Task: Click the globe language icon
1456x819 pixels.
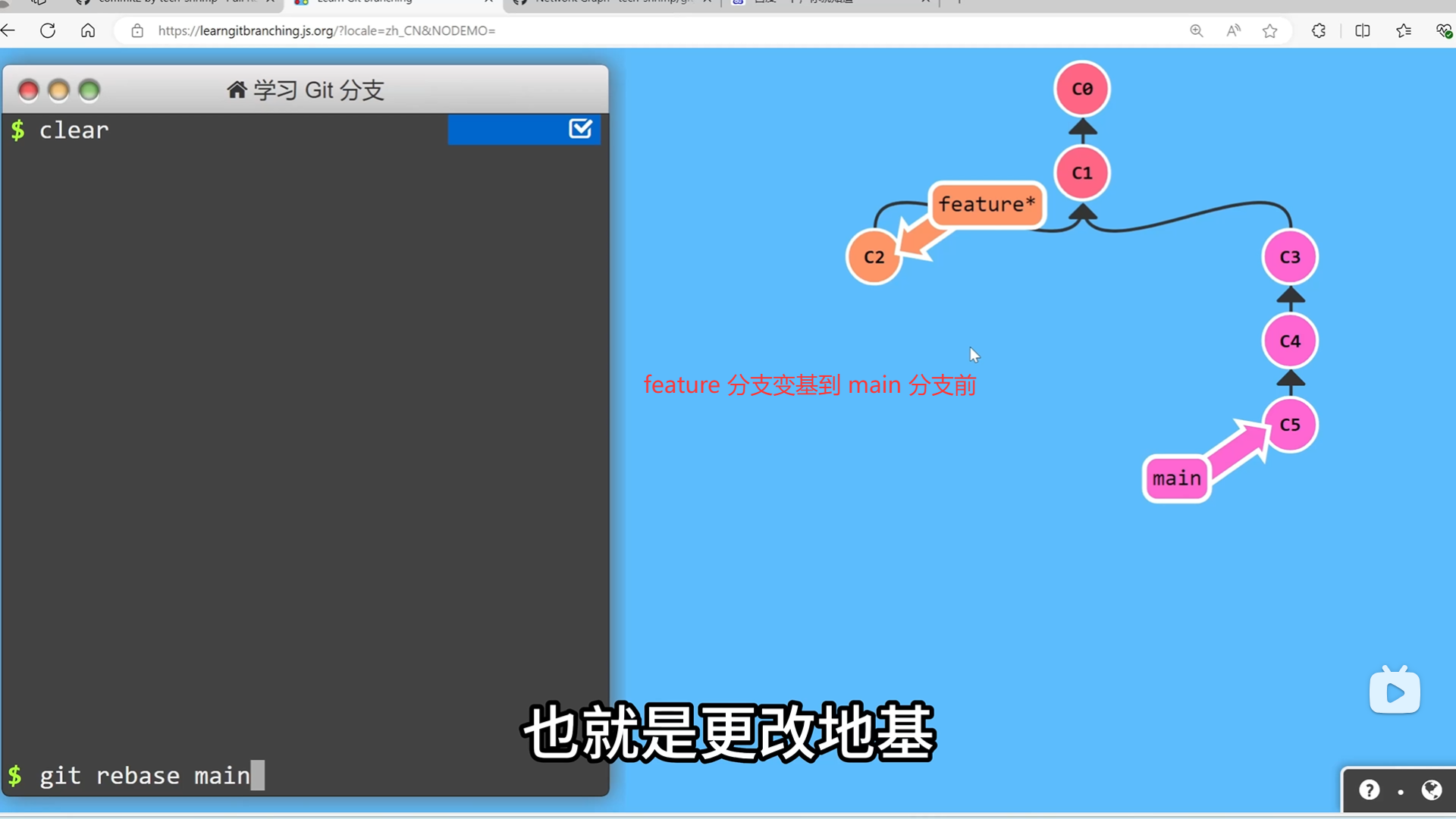Action: (1432, 790)
